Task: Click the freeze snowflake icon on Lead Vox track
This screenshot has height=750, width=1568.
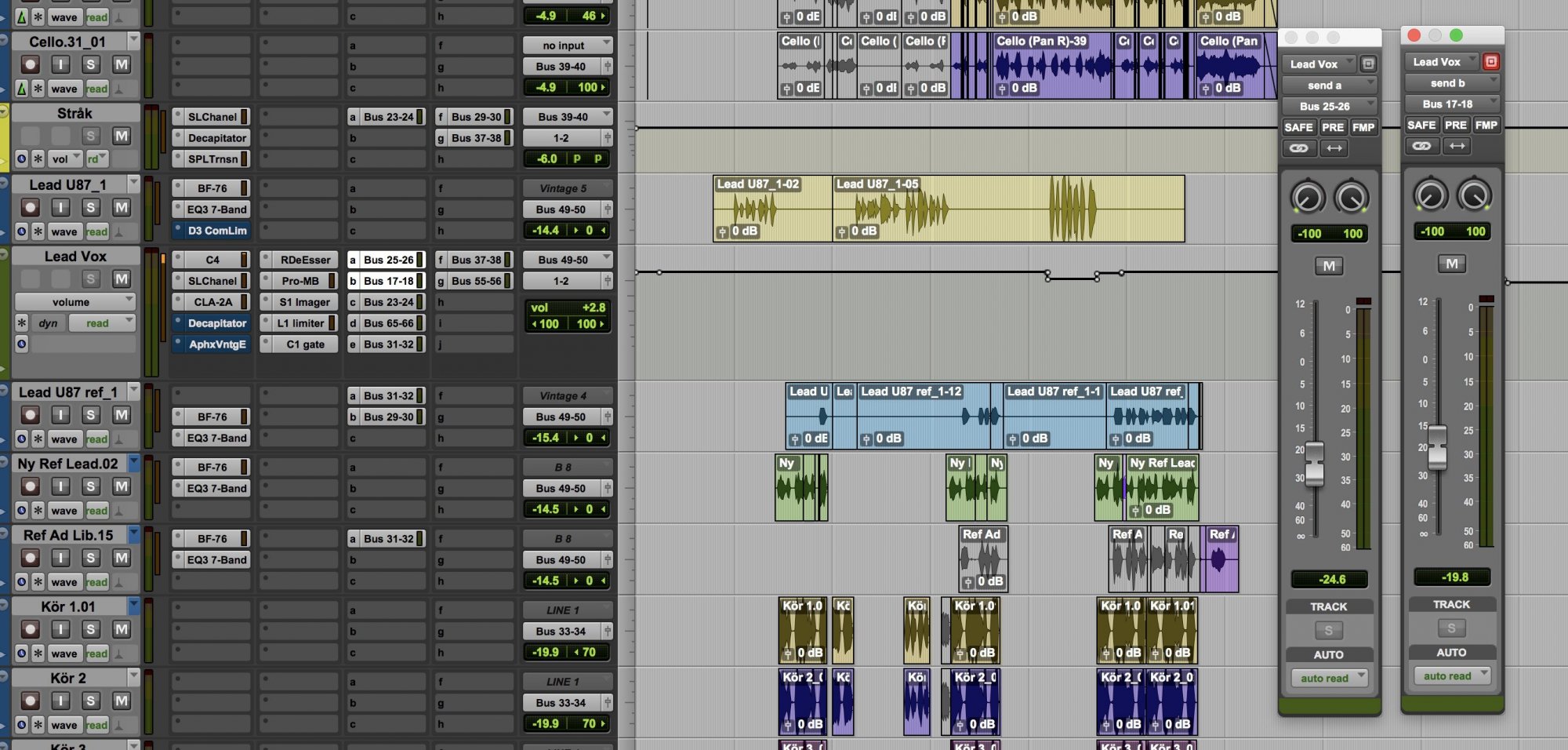Action: pyautogui.click(x=22, y=323)
